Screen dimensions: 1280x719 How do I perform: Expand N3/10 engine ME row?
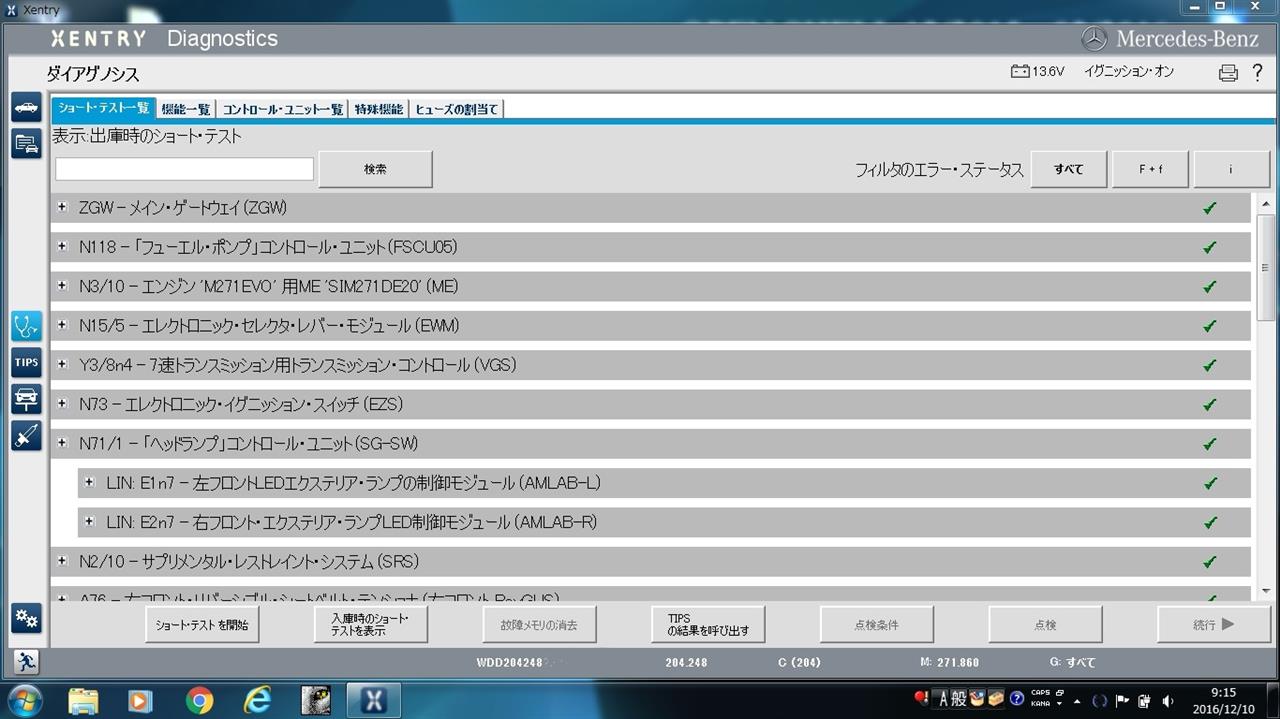62,286
